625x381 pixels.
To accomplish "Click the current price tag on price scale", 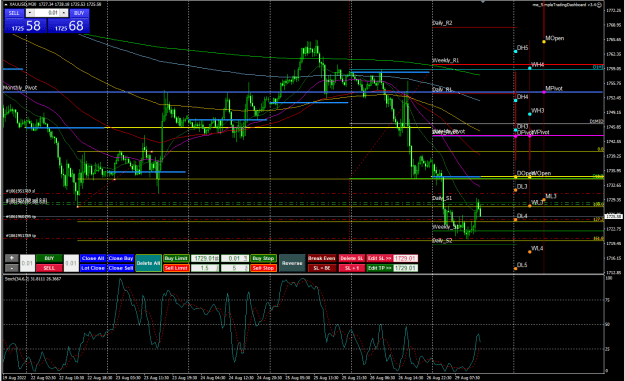I will click(613, 216).
